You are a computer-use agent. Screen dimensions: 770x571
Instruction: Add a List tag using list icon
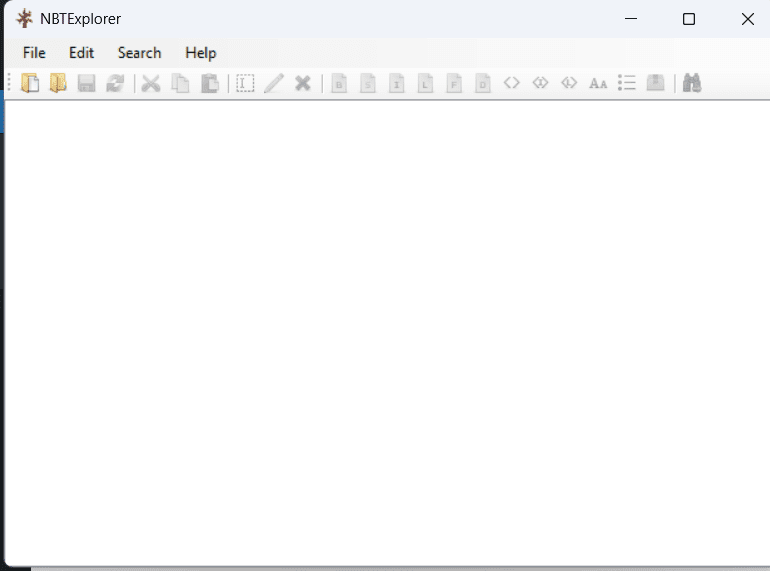click(x=627, y=83)
